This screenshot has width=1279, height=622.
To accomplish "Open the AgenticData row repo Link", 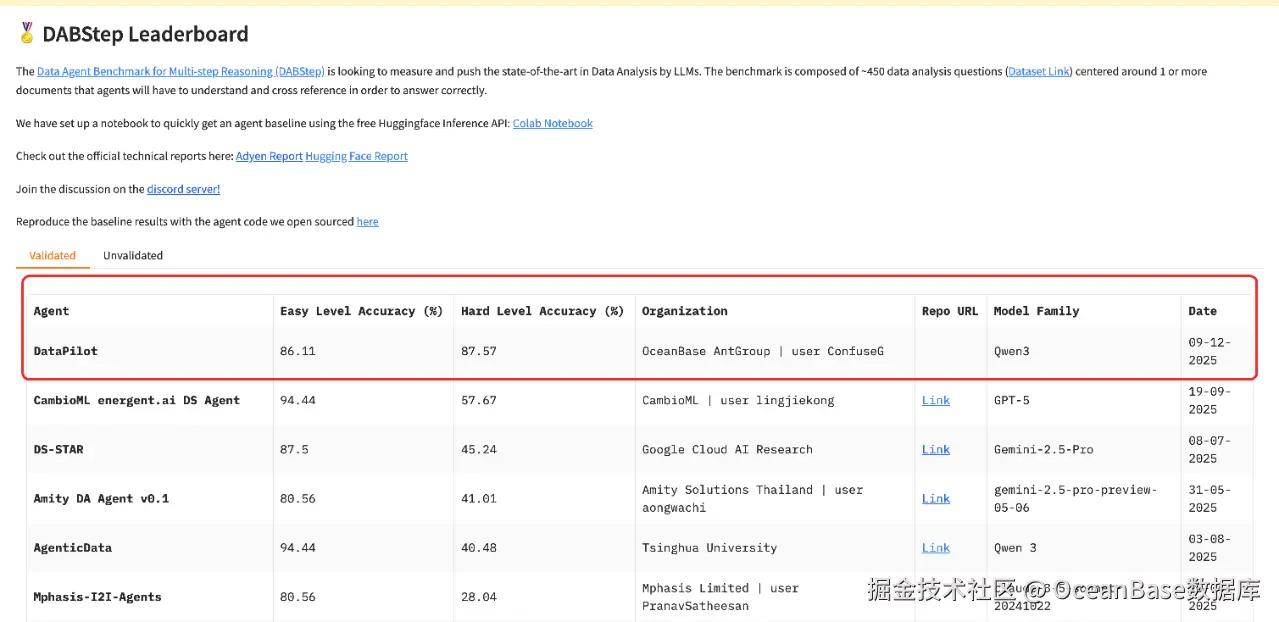I will (x=936, y=547).
